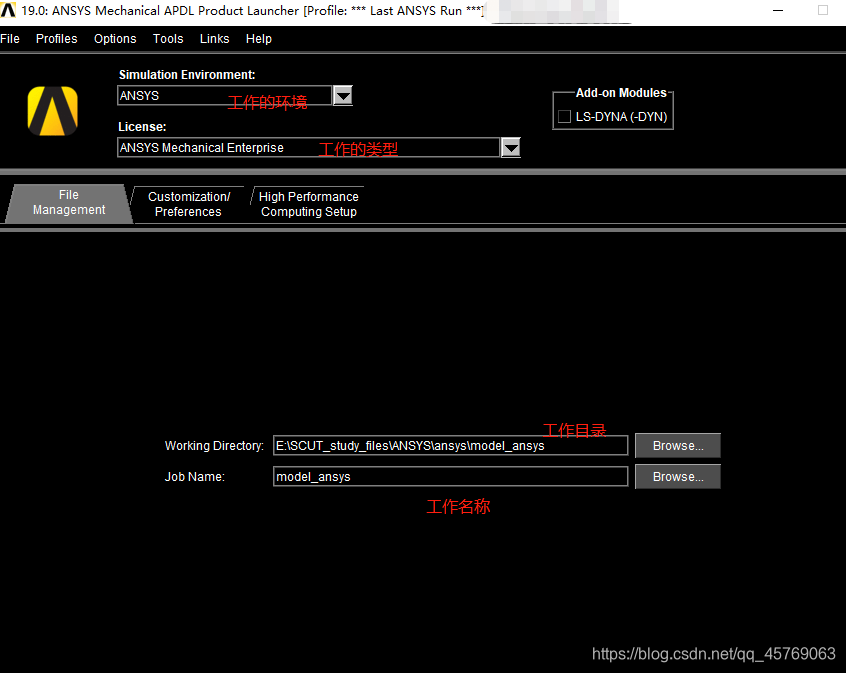Open the Links menu
Image resolution: width=846 pixels, height=673 pixels.
pos(214,39)
